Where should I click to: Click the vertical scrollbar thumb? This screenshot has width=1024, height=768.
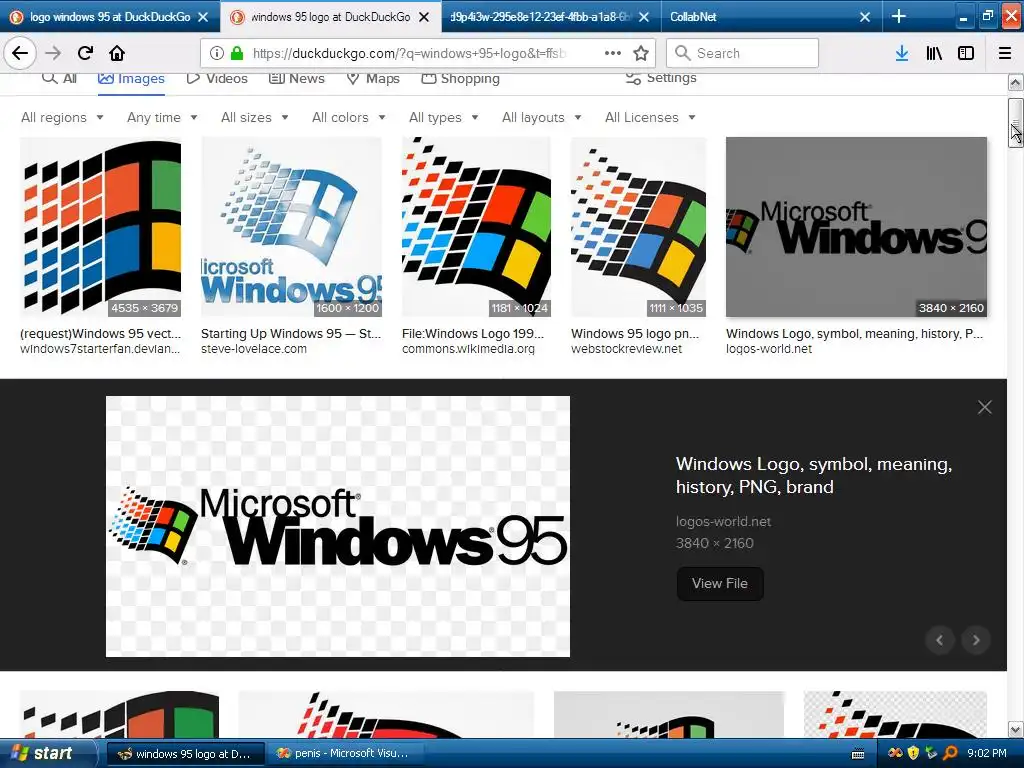tap(1016, 123)
